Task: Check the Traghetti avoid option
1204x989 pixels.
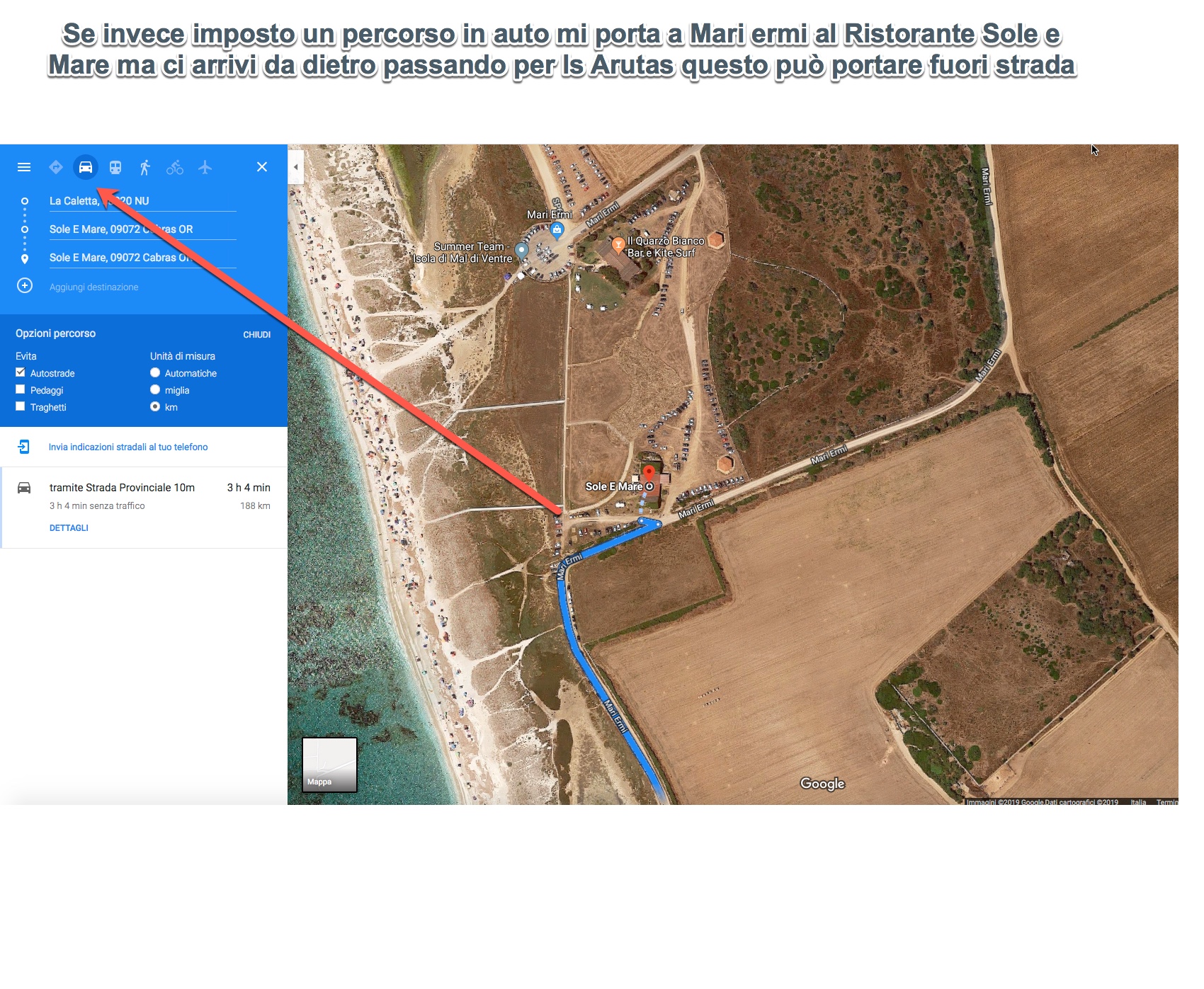Action: [21, 406]
